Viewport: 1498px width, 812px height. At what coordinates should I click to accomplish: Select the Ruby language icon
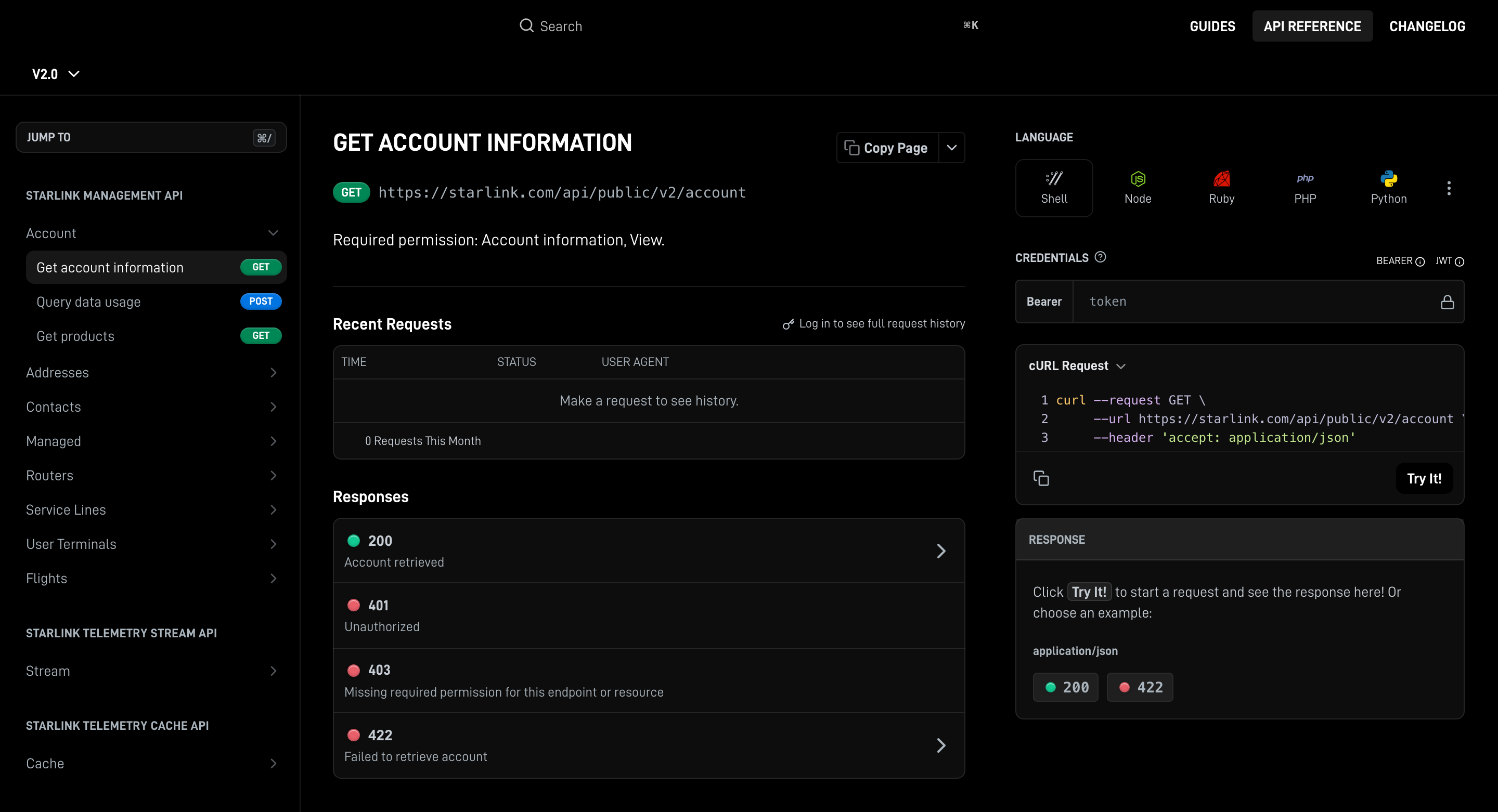click(x=1221, y=188)
